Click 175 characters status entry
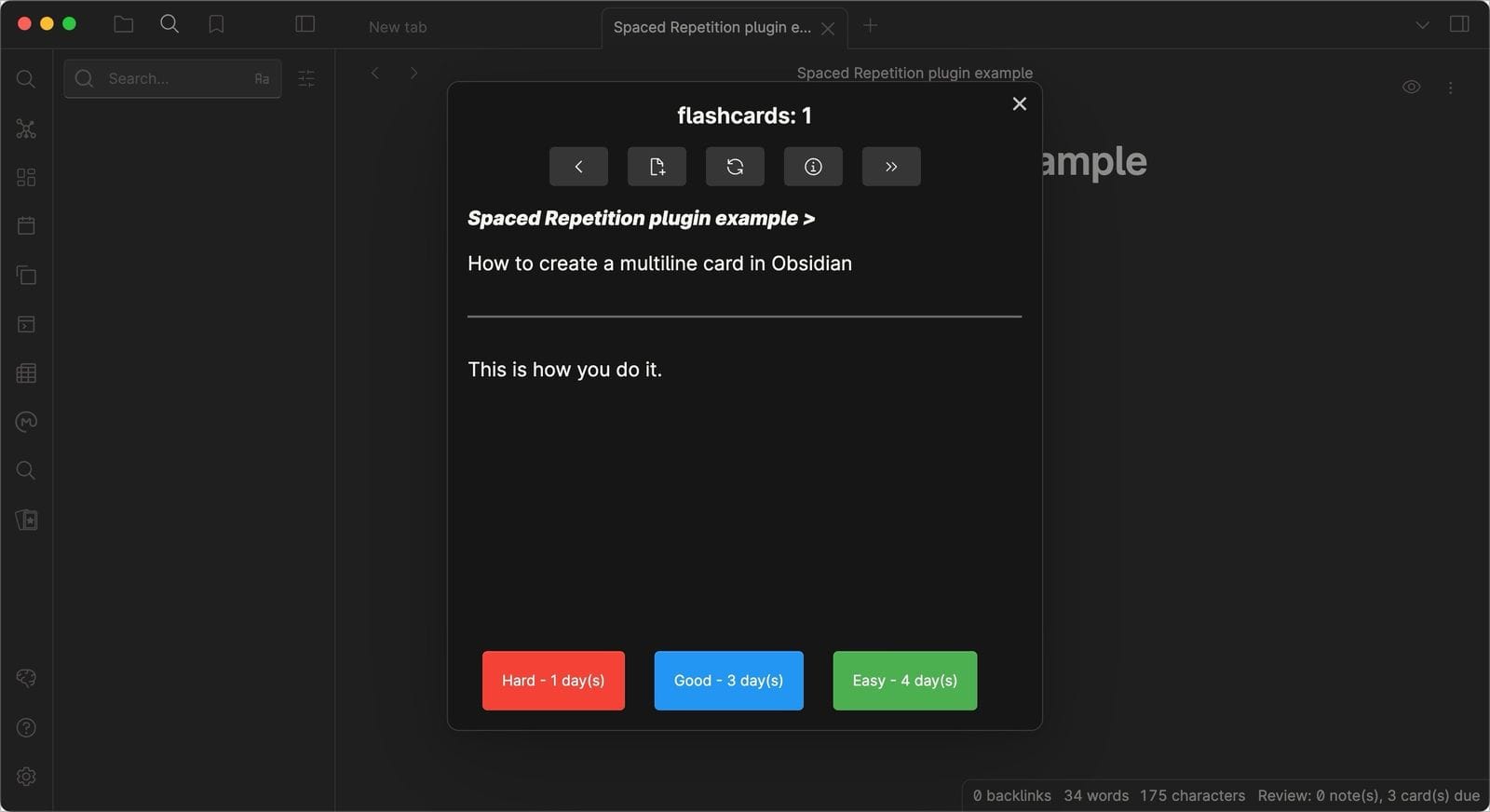 [1192, 795]
